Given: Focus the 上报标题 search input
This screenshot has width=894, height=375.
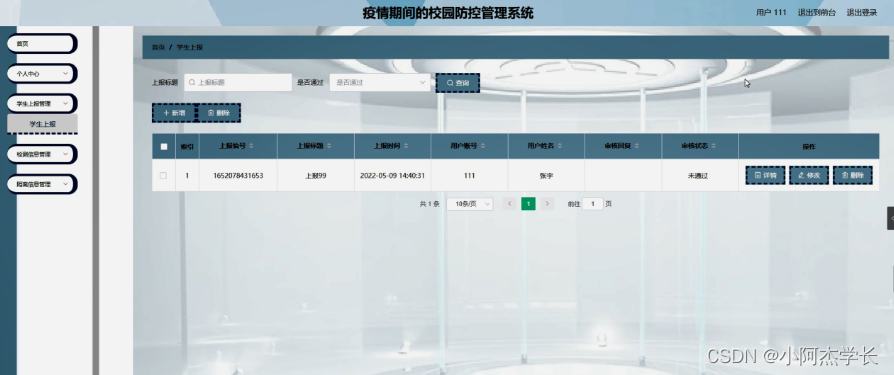Looking at the screenshot, I should click(x=238, y=82).
